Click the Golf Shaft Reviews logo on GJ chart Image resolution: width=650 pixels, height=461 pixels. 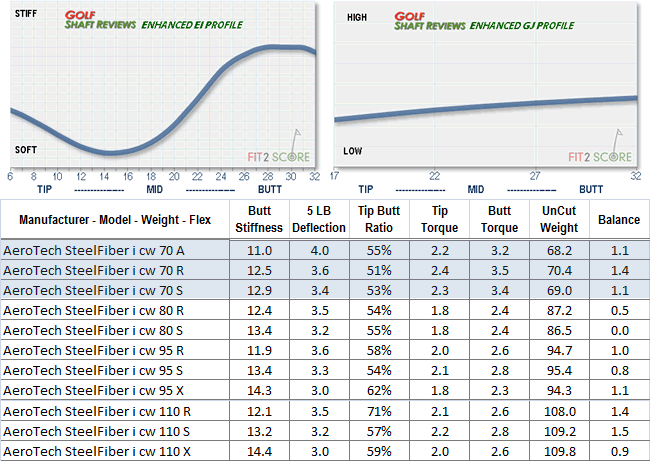(429, 21)
